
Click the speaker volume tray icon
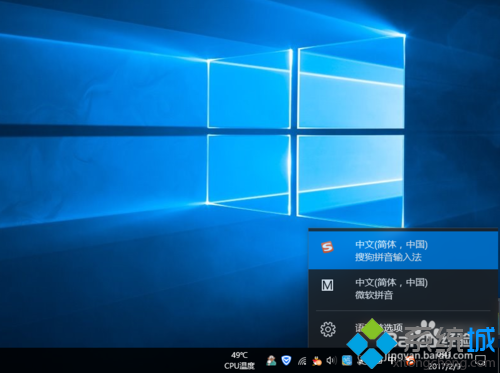tap(331, 360)
